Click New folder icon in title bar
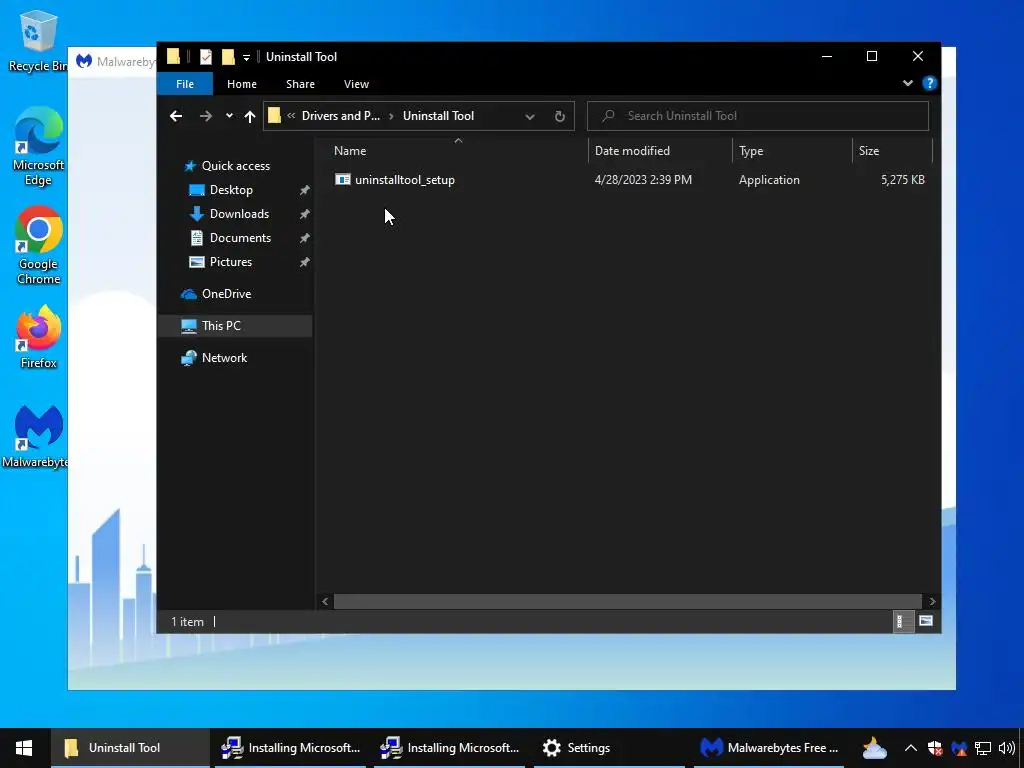This screenshot has height=768, width=1024. coord(228,57)
